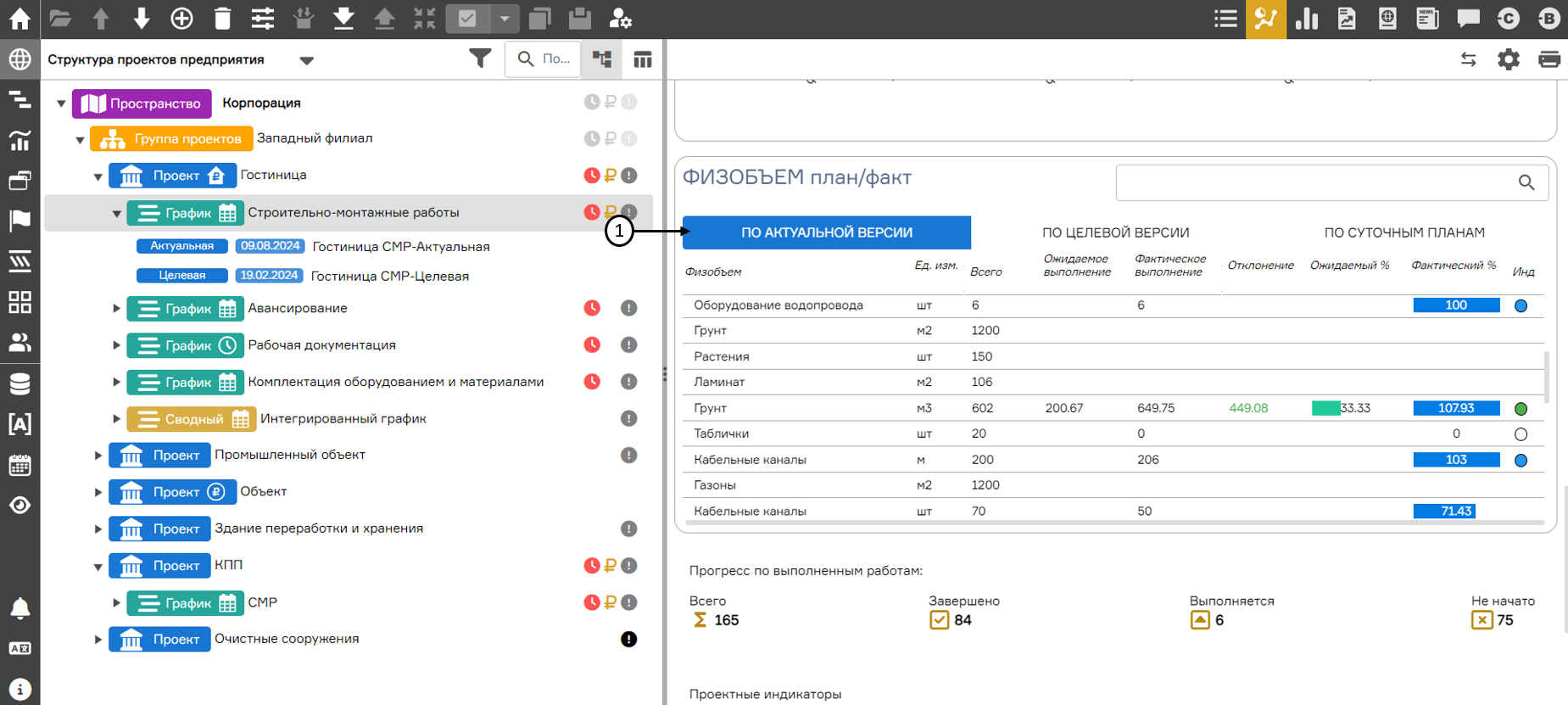Switch to ПО СУТОЧНЫМ ПЛАНАМ tab

[x=1404, y=232]
